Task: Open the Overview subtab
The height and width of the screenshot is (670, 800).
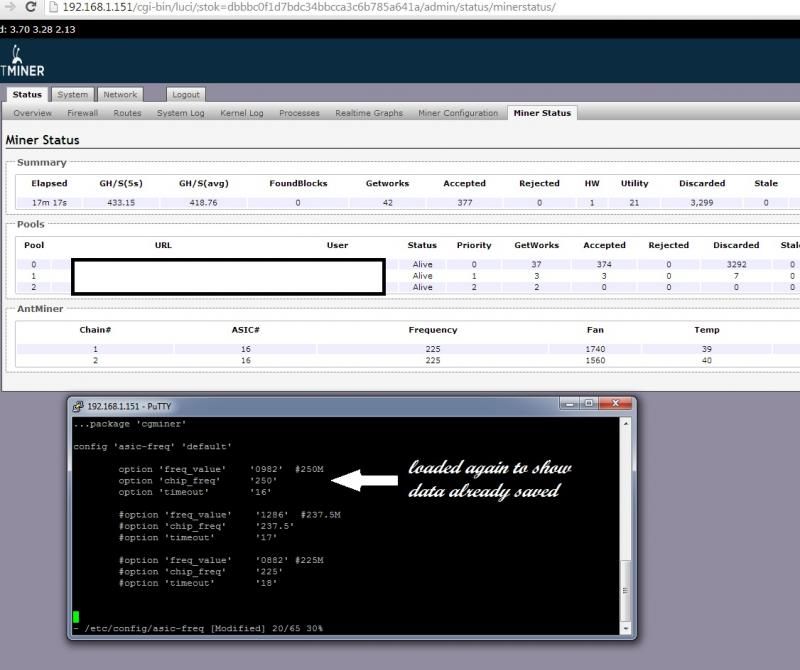Action: tap(33, 113)
